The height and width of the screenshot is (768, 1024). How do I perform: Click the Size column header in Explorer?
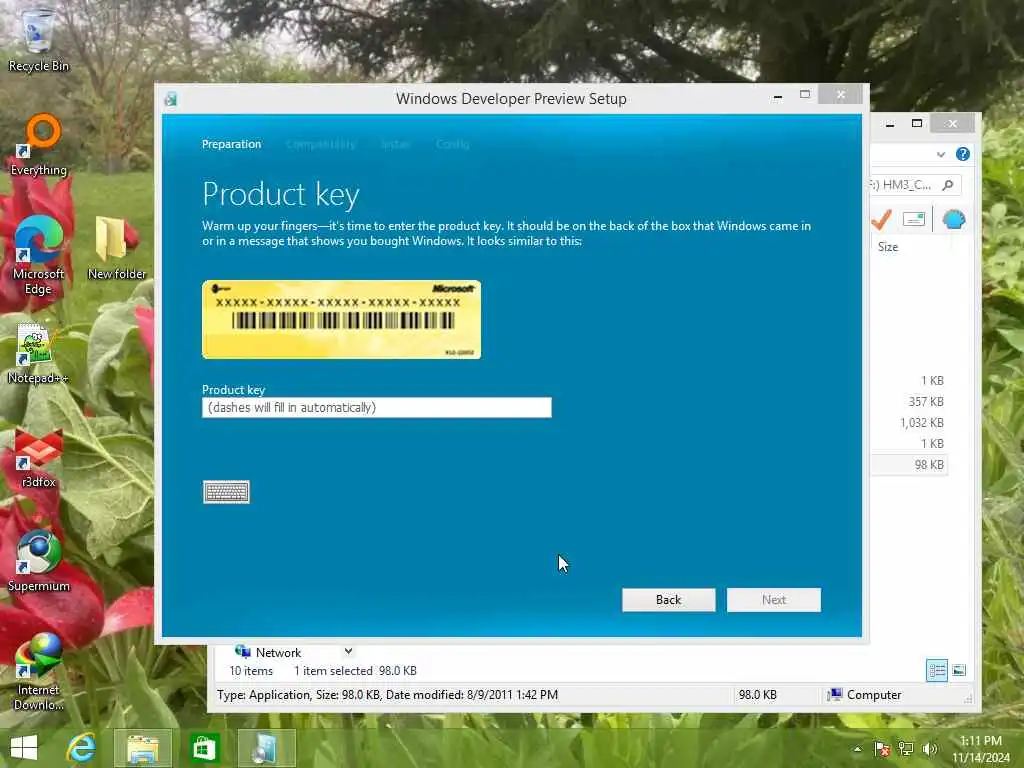point(888,247)
